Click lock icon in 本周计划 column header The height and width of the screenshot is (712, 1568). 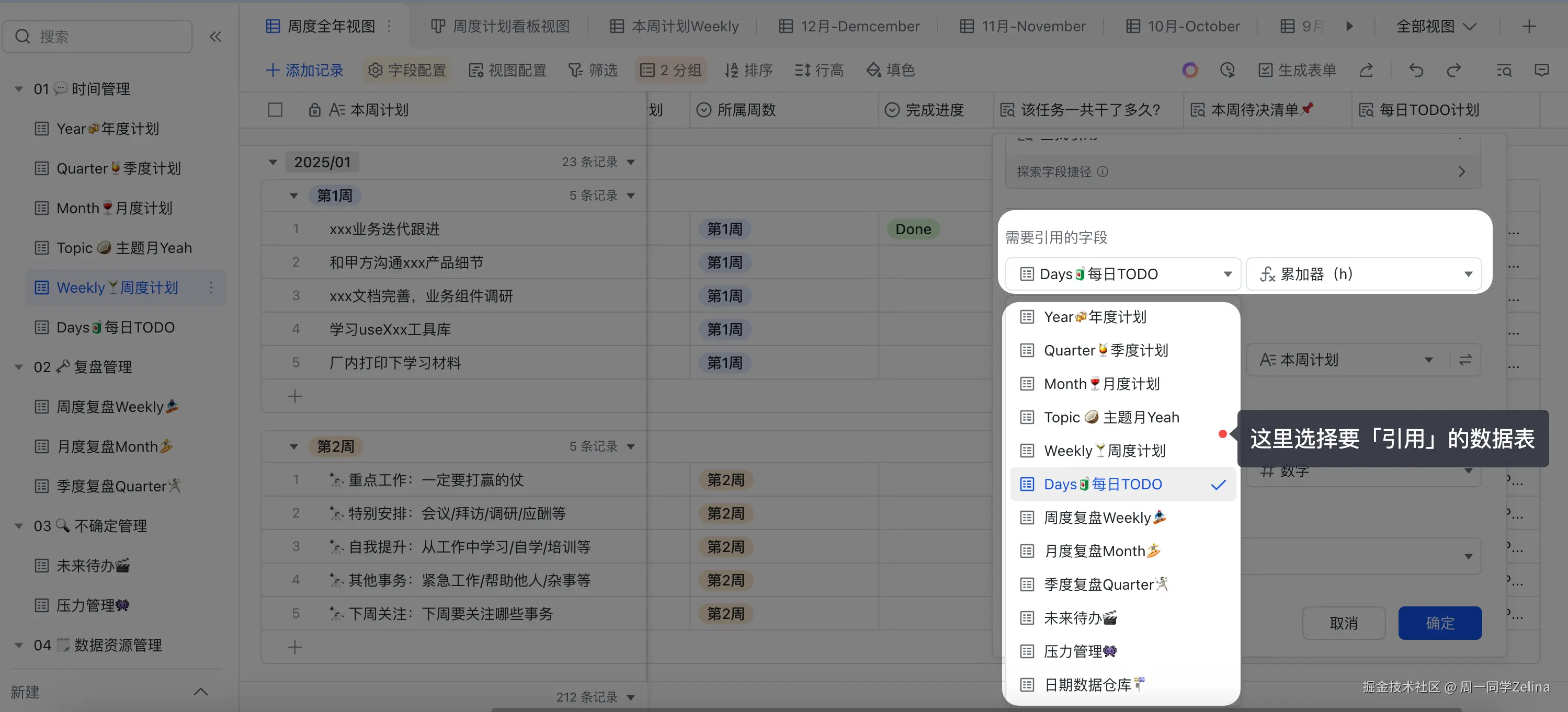(314, 110)
